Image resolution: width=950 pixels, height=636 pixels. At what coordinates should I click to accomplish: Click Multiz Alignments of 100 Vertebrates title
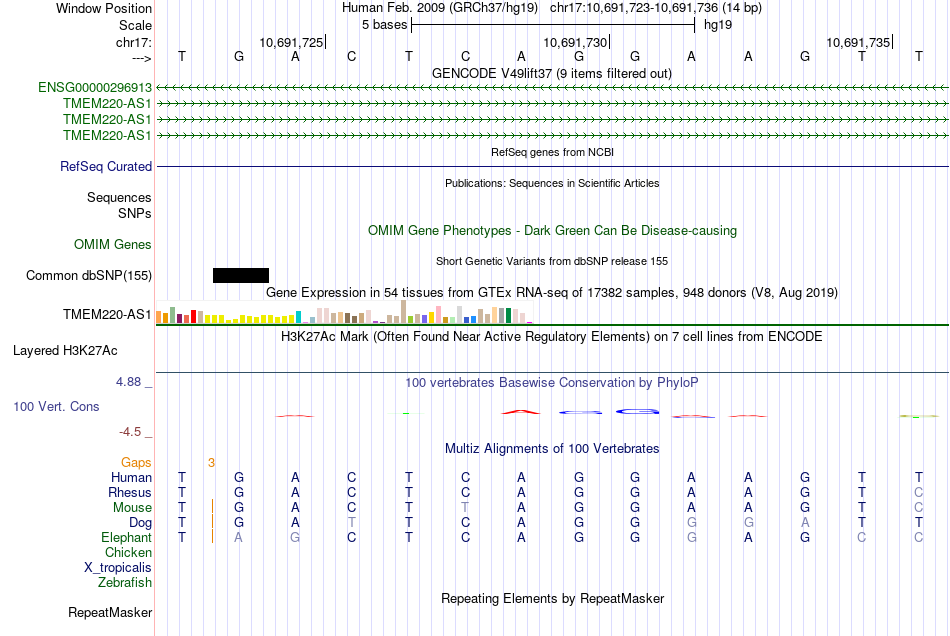pos(552,449)
